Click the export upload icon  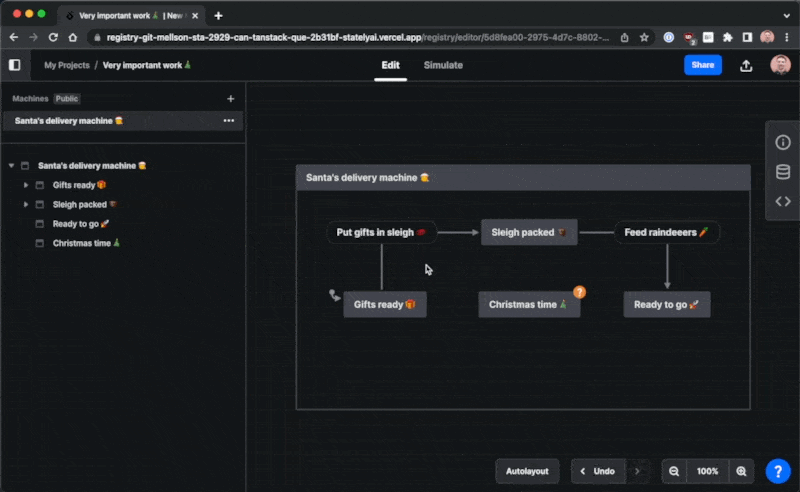746,65
